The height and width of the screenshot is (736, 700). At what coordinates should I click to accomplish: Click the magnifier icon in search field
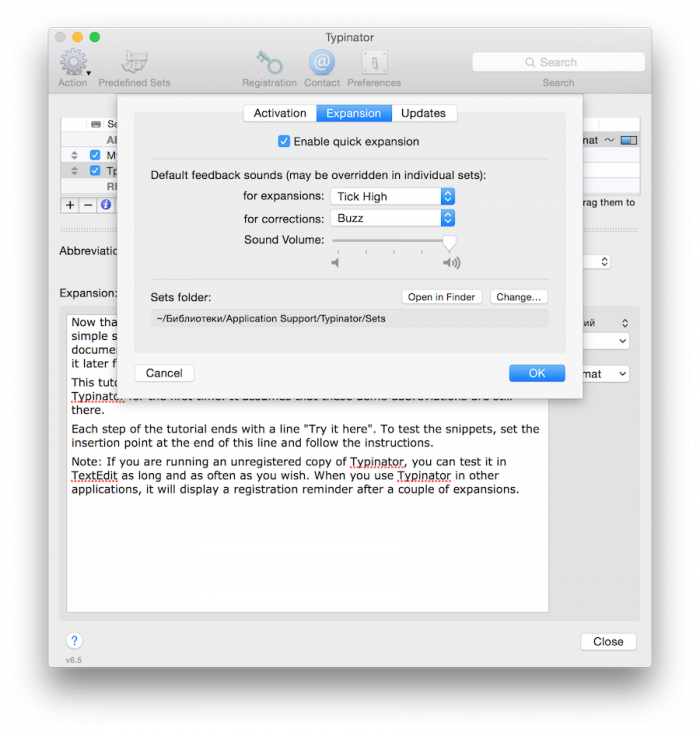(530, 62)
